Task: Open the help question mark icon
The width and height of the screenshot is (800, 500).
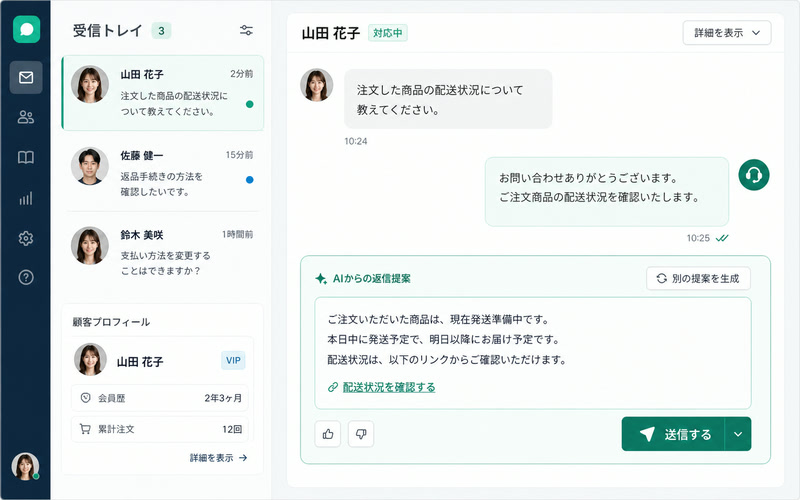Action: [26, 277]
